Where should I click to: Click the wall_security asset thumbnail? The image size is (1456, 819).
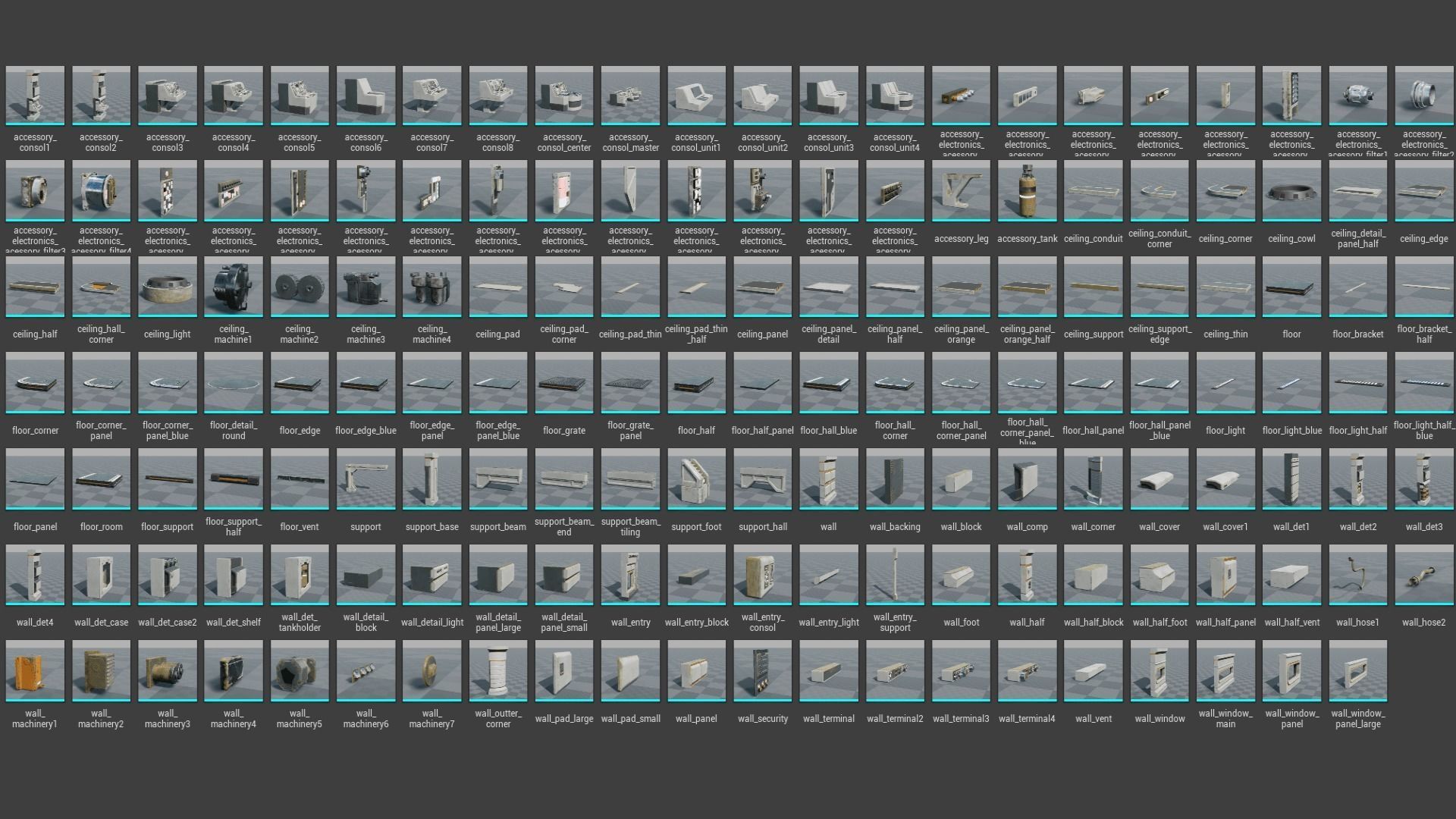pos(762,671)
